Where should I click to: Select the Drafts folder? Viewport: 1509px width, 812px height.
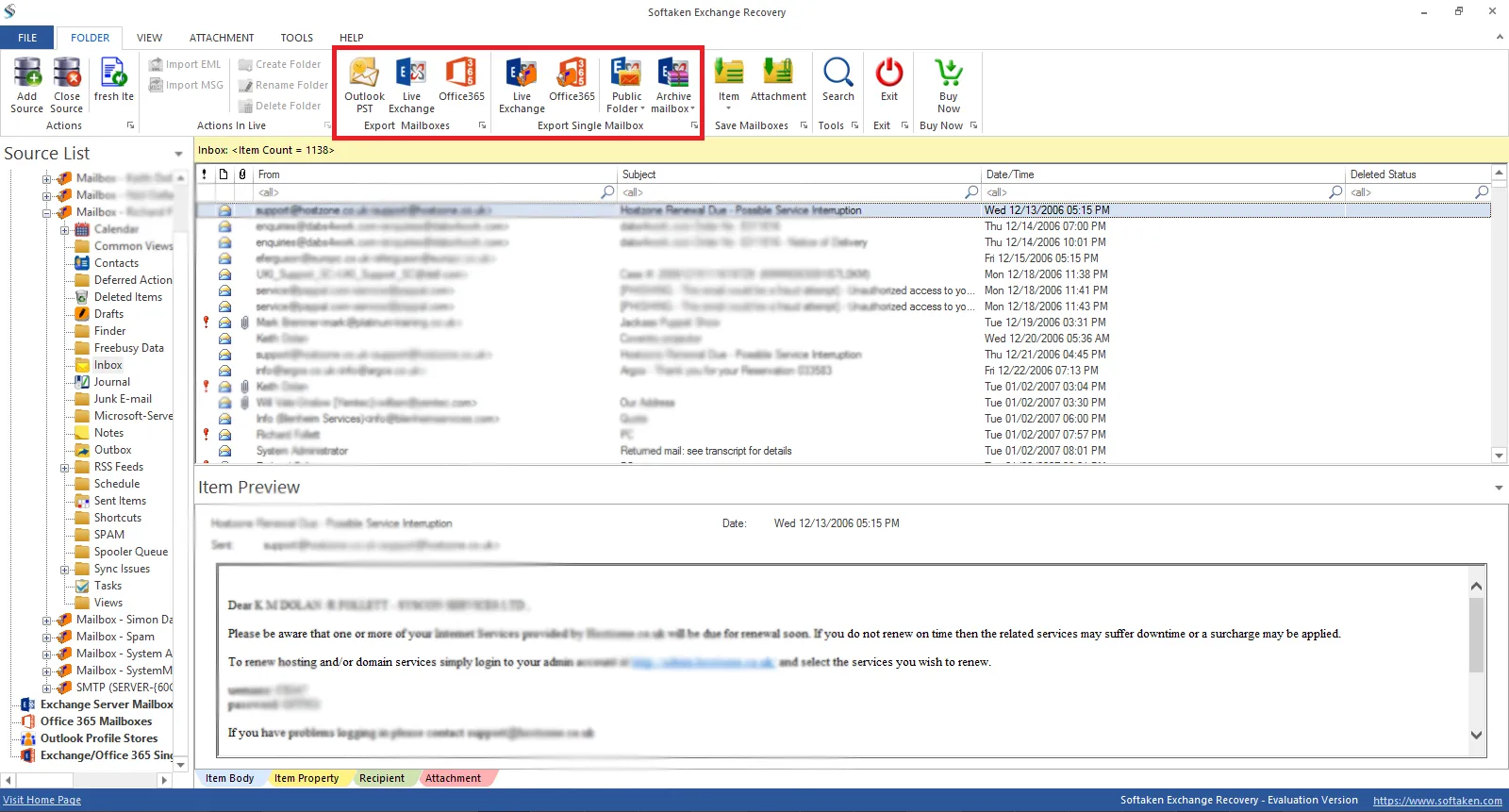tap(108, 314)
